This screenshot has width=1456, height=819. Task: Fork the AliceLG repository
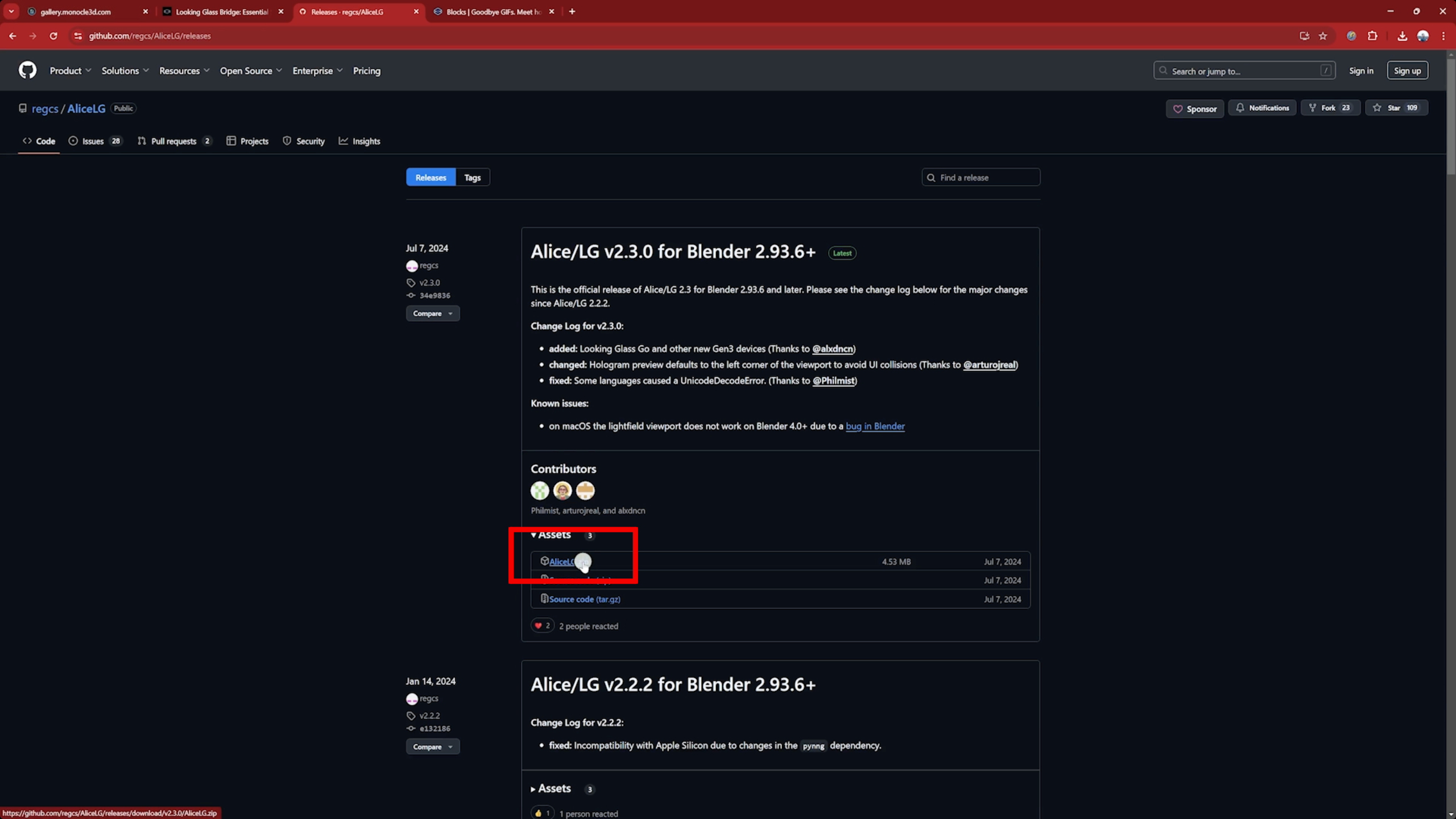pyautogui.click(x=1330, y=107)
